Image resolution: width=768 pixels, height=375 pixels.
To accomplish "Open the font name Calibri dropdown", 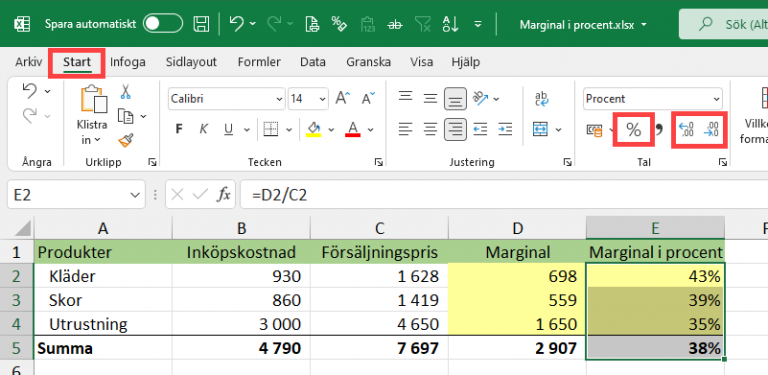I will (x=280, y=99).
